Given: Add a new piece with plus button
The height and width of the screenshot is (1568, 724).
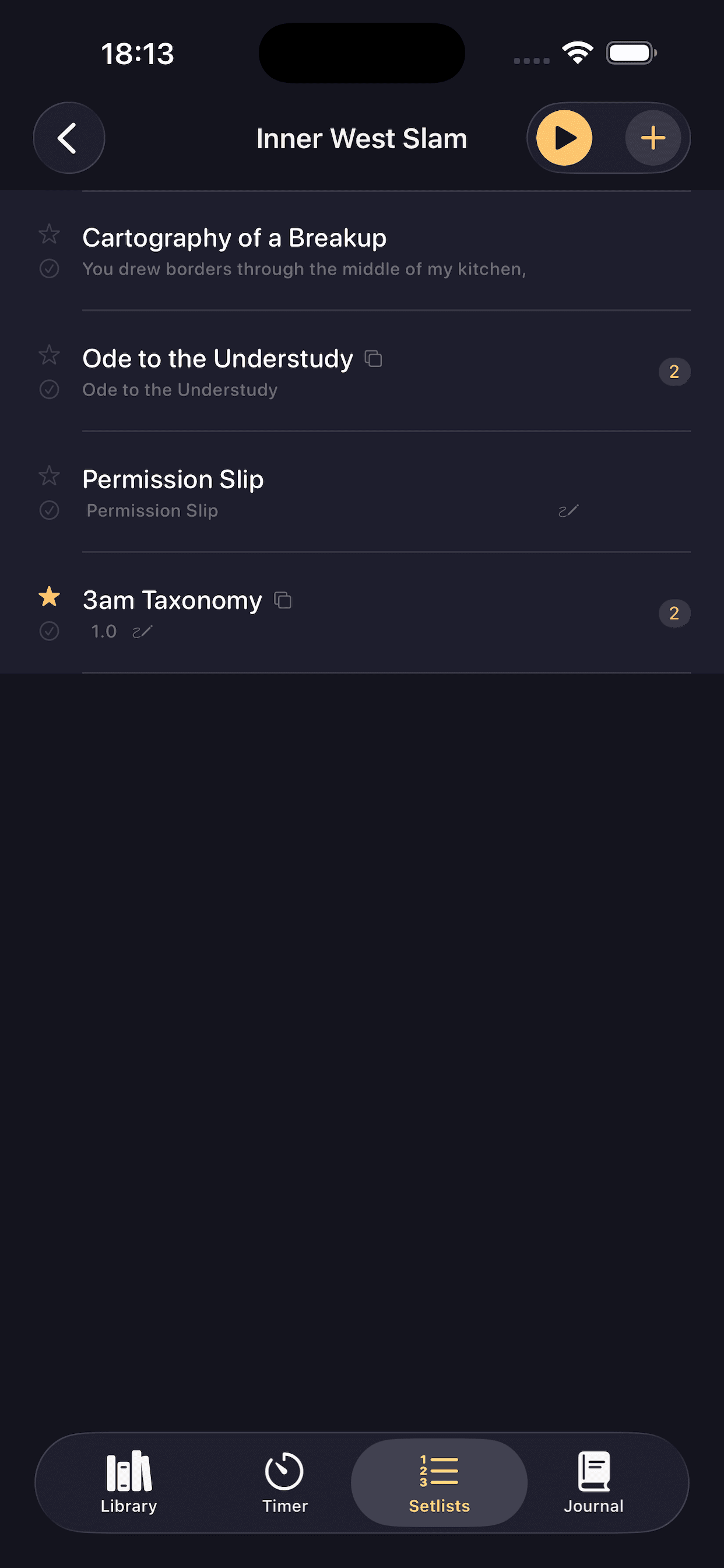Looking at the screenshot, I should 653,138.
